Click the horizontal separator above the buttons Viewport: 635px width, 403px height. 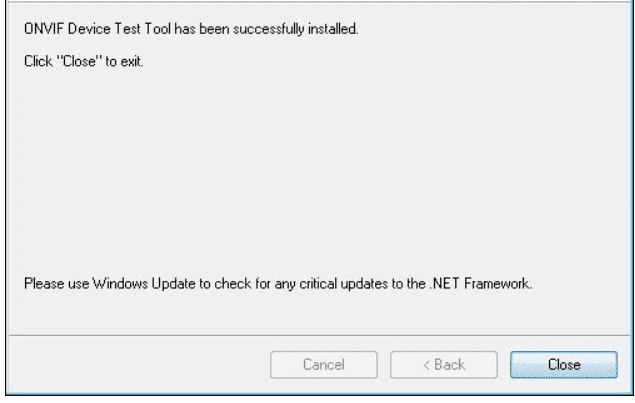(x=320, y=335)
